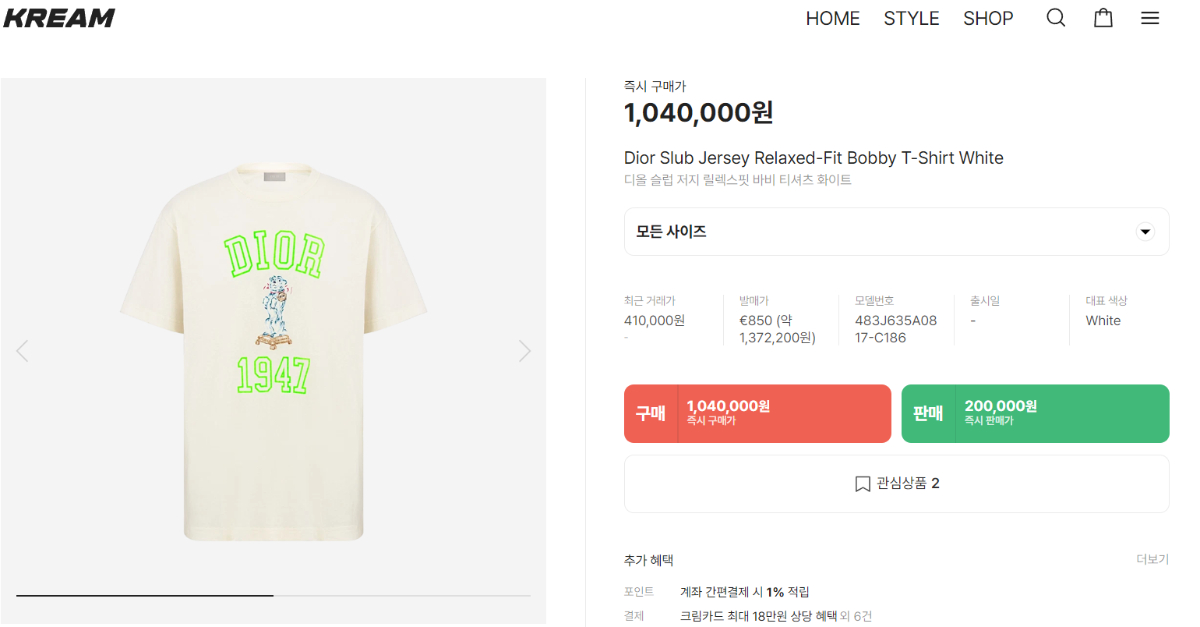The image size is (1200, 627).
Task: Open the STYLE menu
Action: [911, 18]
